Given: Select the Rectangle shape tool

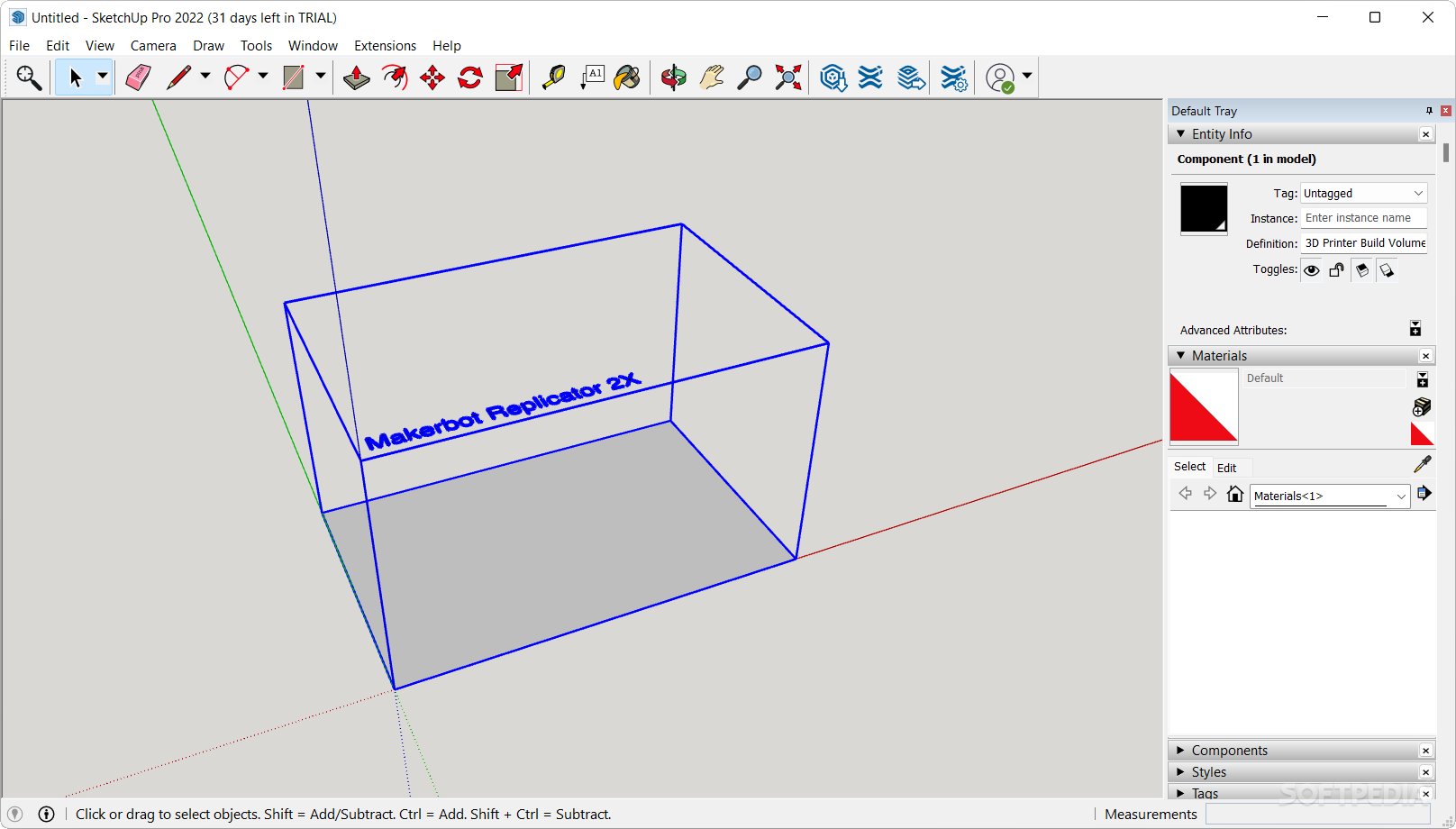Looking at the screenshot, I should click(x=294, y=78).
